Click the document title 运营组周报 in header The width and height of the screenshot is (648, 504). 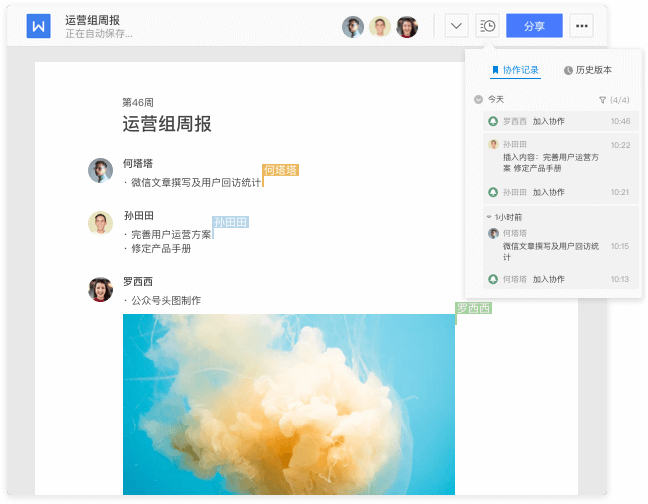tap(92, 20)
